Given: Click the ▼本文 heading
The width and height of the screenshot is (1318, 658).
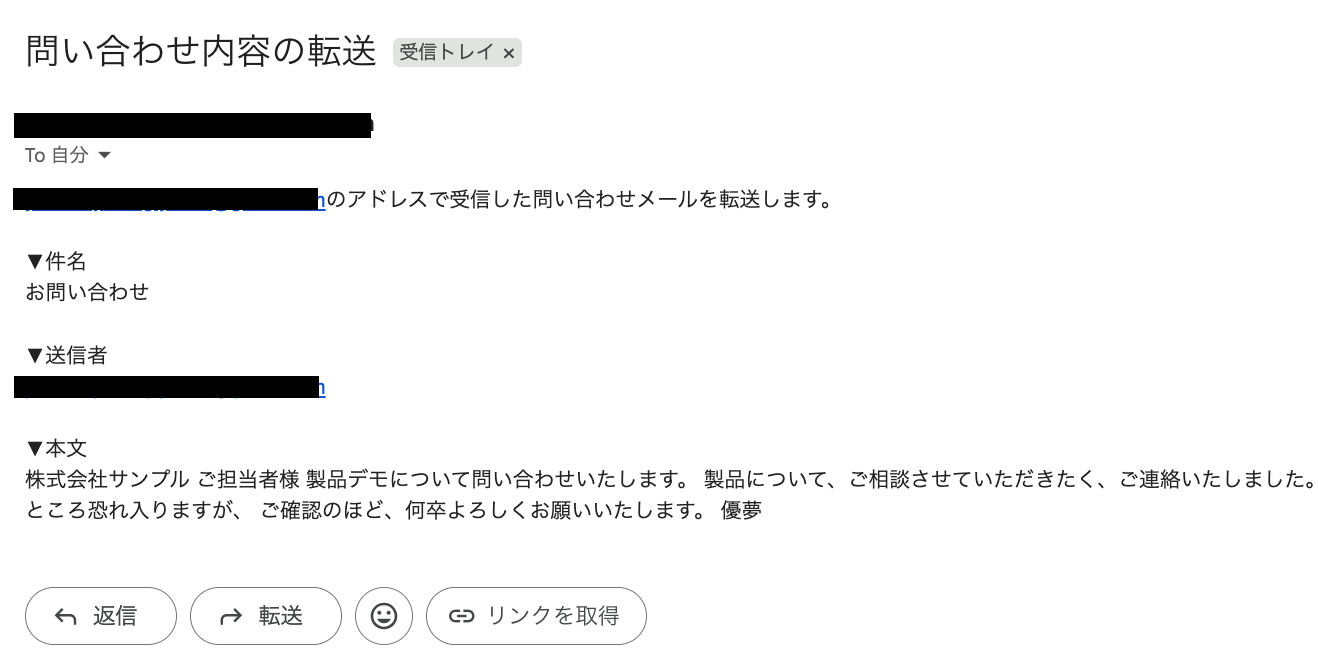Looking at the screenshot, I should (x=56, y=449).
